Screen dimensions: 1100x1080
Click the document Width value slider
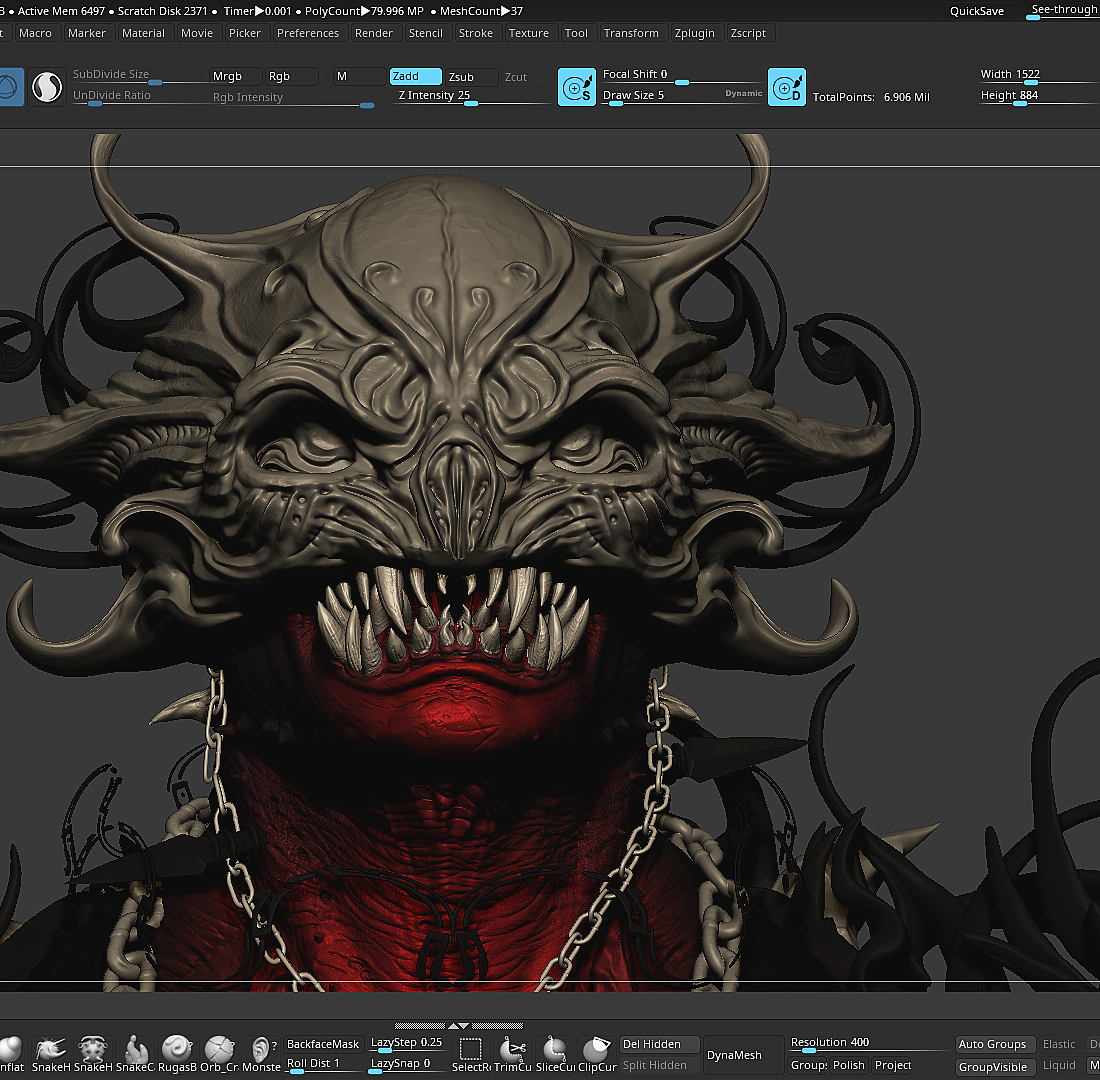[x=1039, y=76]
